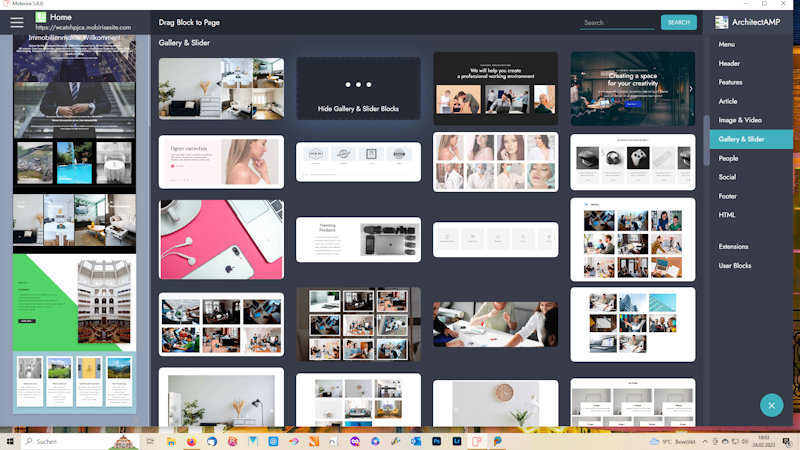Click the four-card features section in preview
The height and width of the screenshot is (450, 800).
coord(74,382)
